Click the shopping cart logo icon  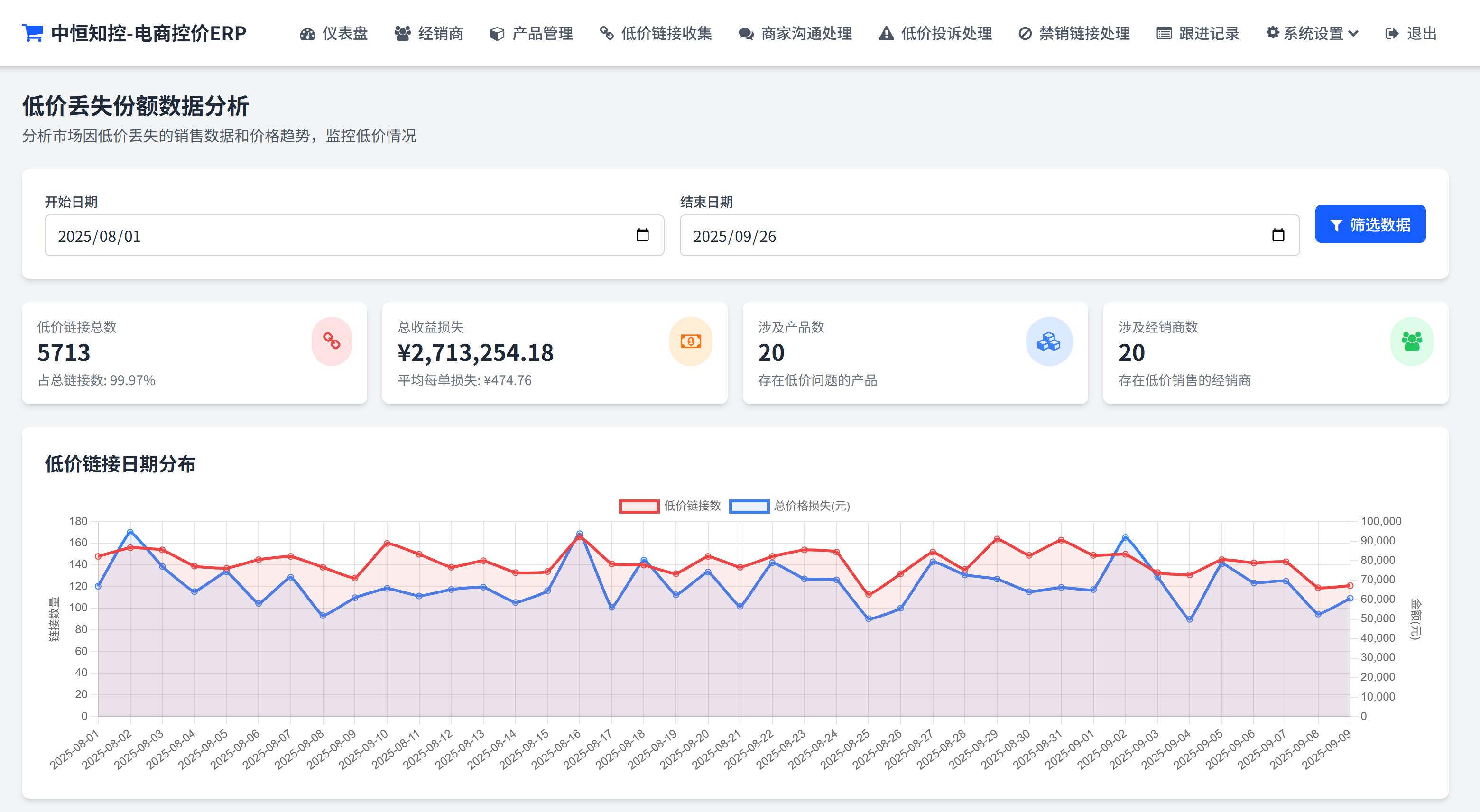[x=33, y=33]
